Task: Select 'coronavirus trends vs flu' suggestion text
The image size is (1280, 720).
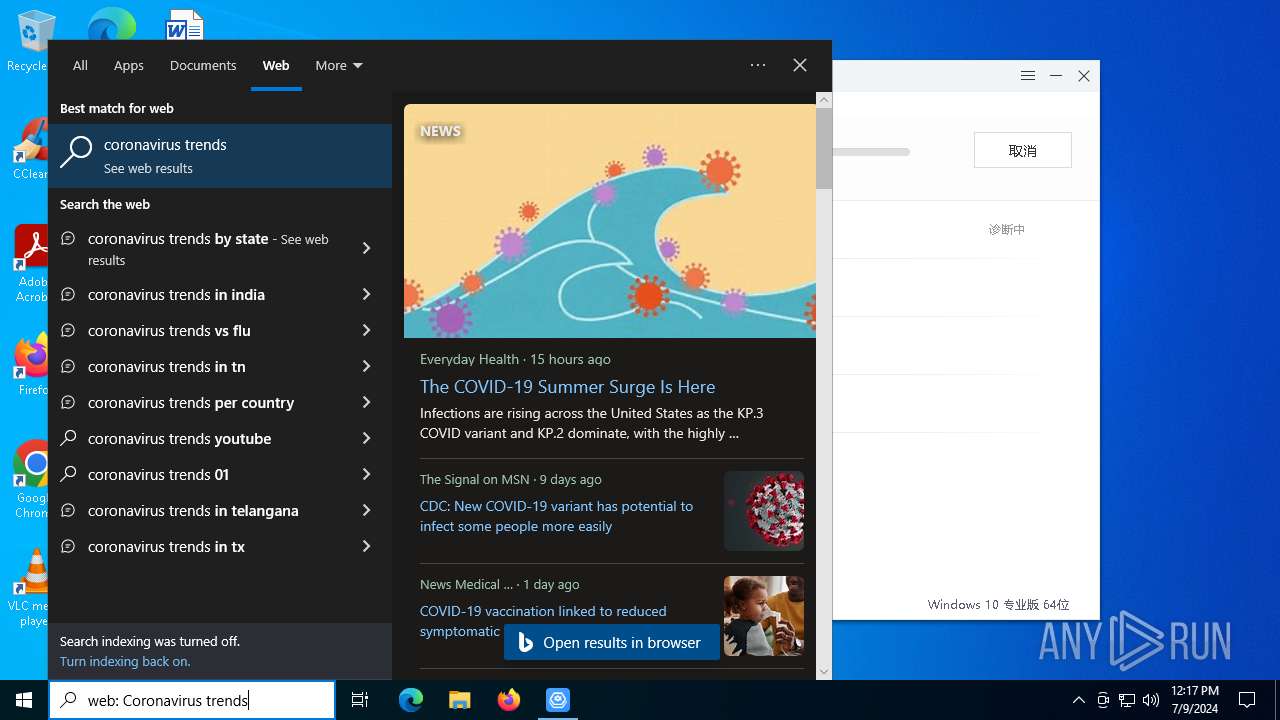Action: coord(169,330)
